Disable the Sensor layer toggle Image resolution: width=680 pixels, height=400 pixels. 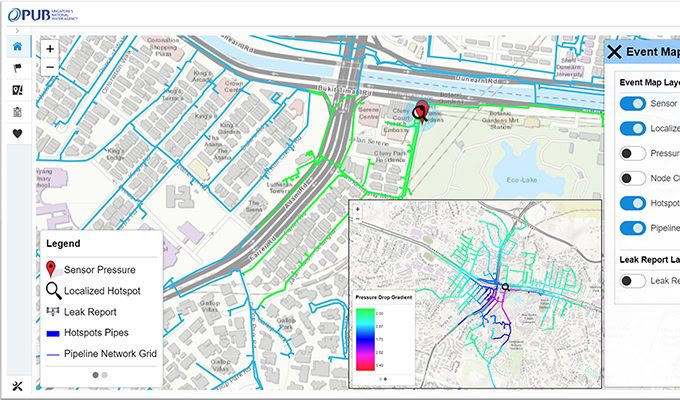coord(632,104)
